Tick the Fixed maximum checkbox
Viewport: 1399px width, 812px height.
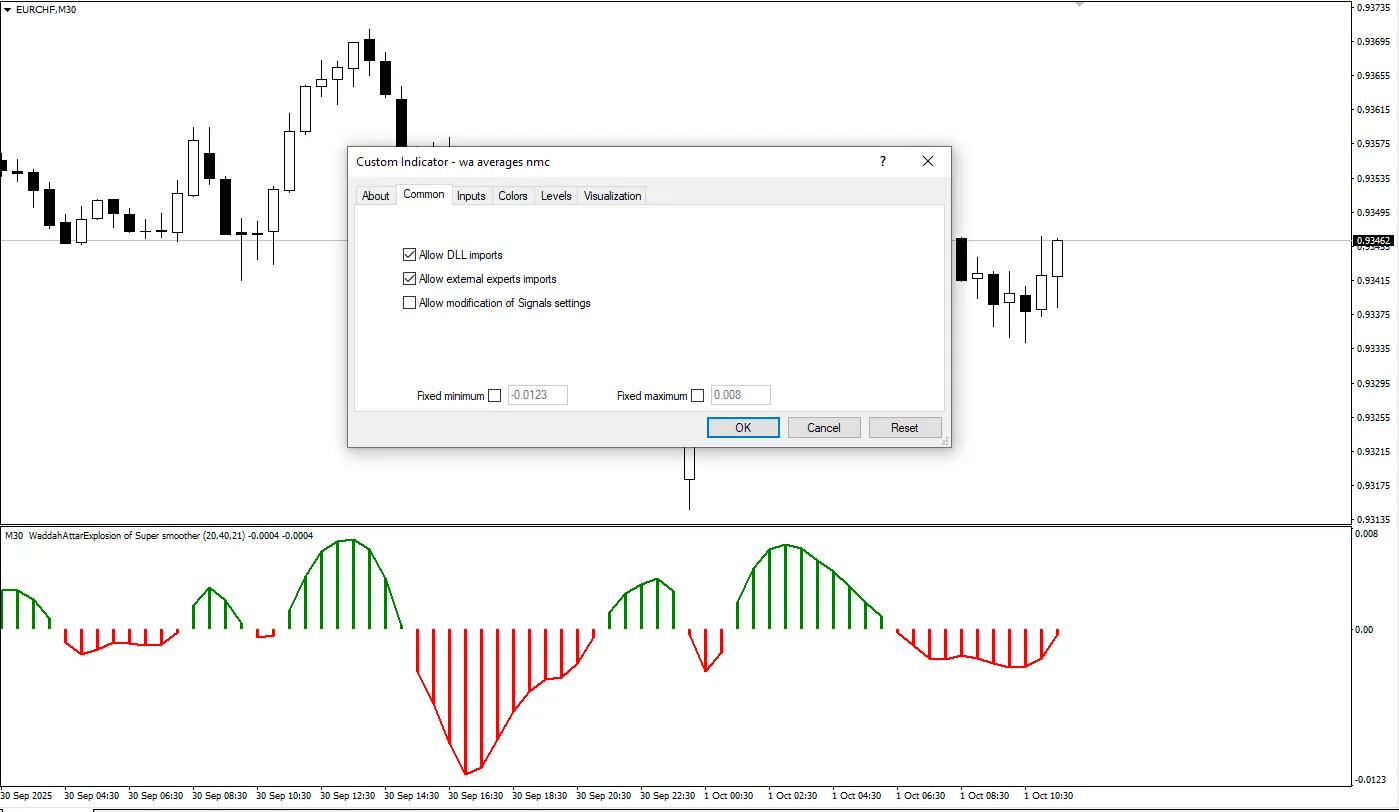pos(697,396)
